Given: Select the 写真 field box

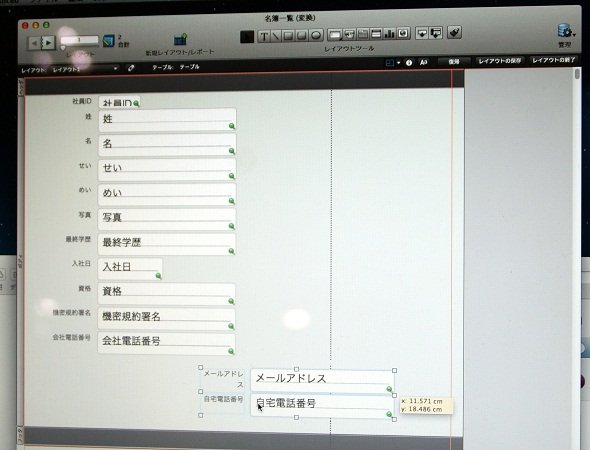Looking at the screenshot, I should click(x=167, y=219).
